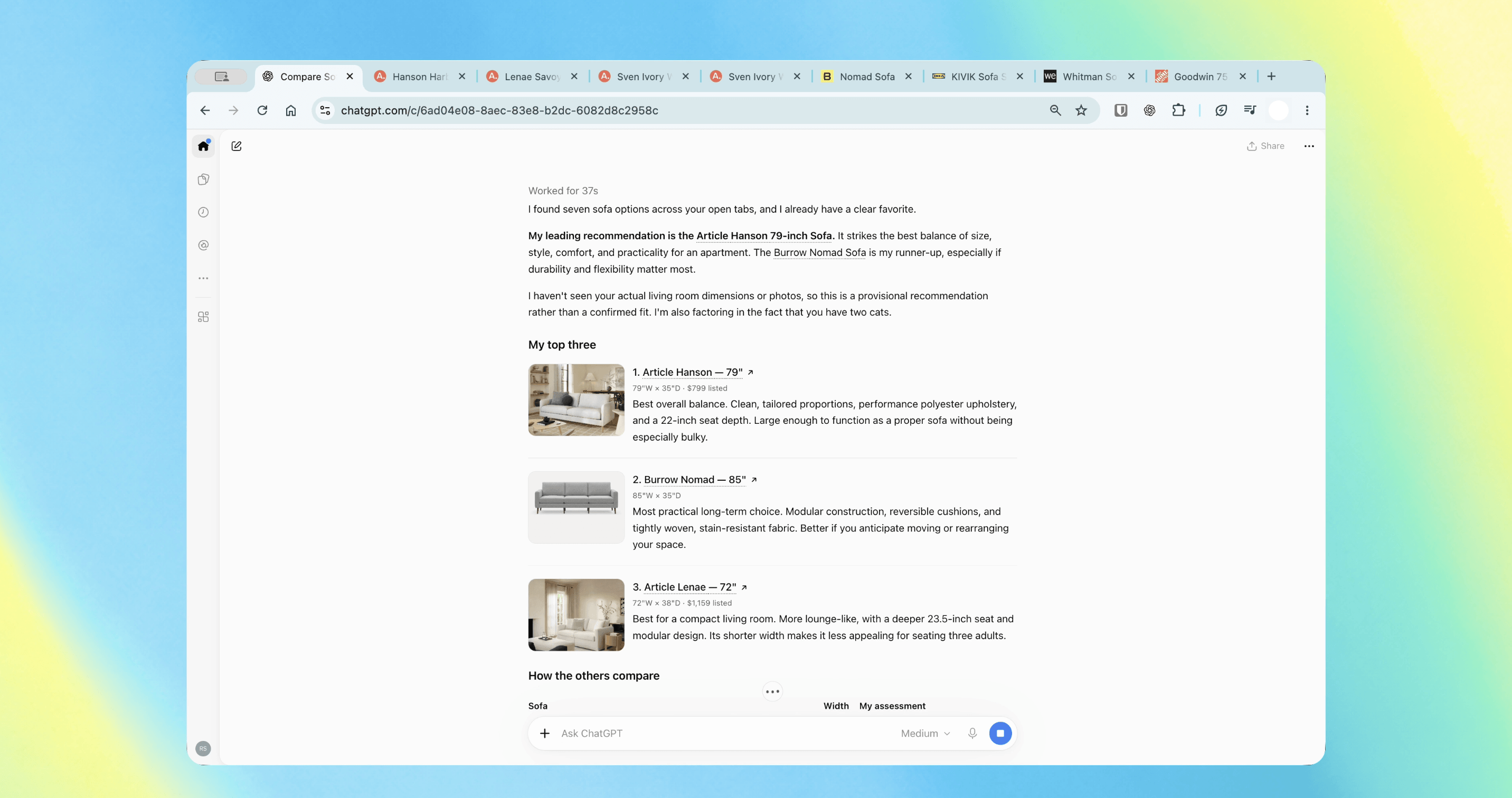Image resolution: width=1512 pixels, height=798 pixels.
Task: Click the sidebar more options ellipsis
Action: [203, 278]
